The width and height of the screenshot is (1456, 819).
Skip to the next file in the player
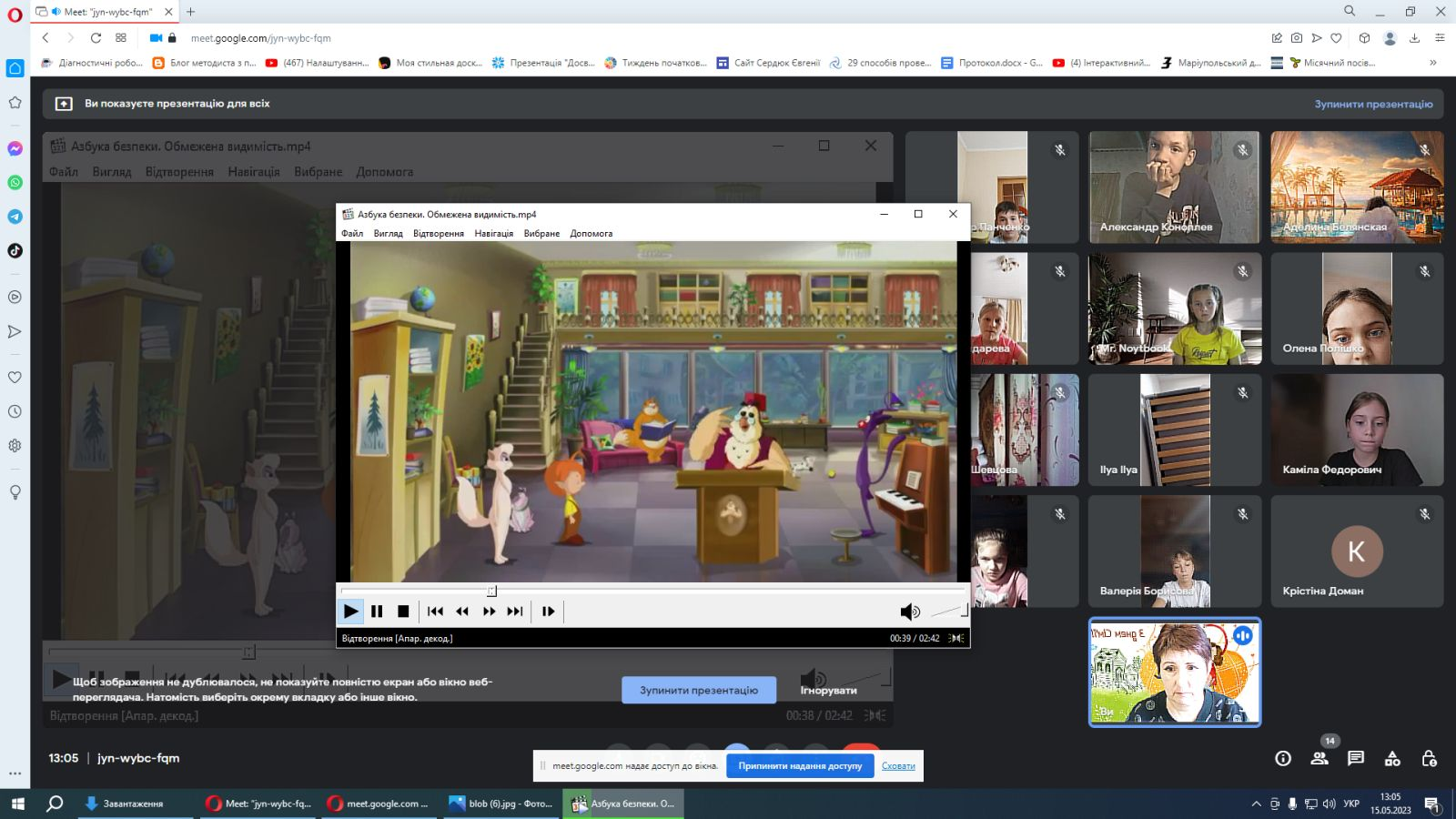click(x=515, y=612)
